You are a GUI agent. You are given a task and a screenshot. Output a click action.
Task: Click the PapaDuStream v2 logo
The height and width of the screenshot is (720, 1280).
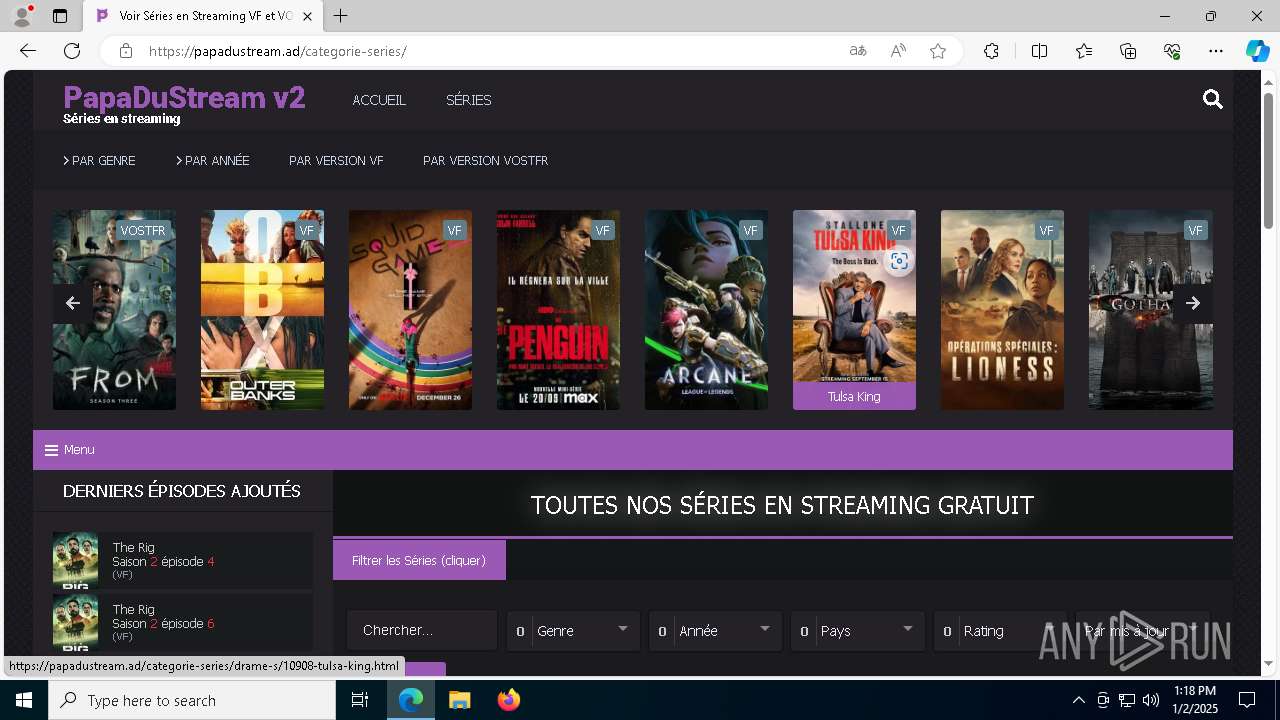click(184, 98)
